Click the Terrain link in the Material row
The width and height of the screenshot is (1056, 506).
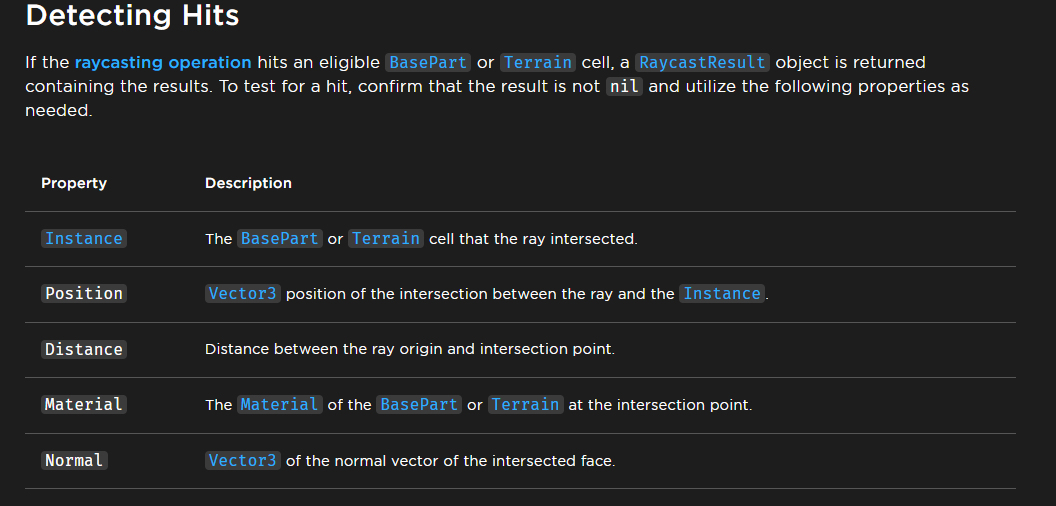point(526,405)
